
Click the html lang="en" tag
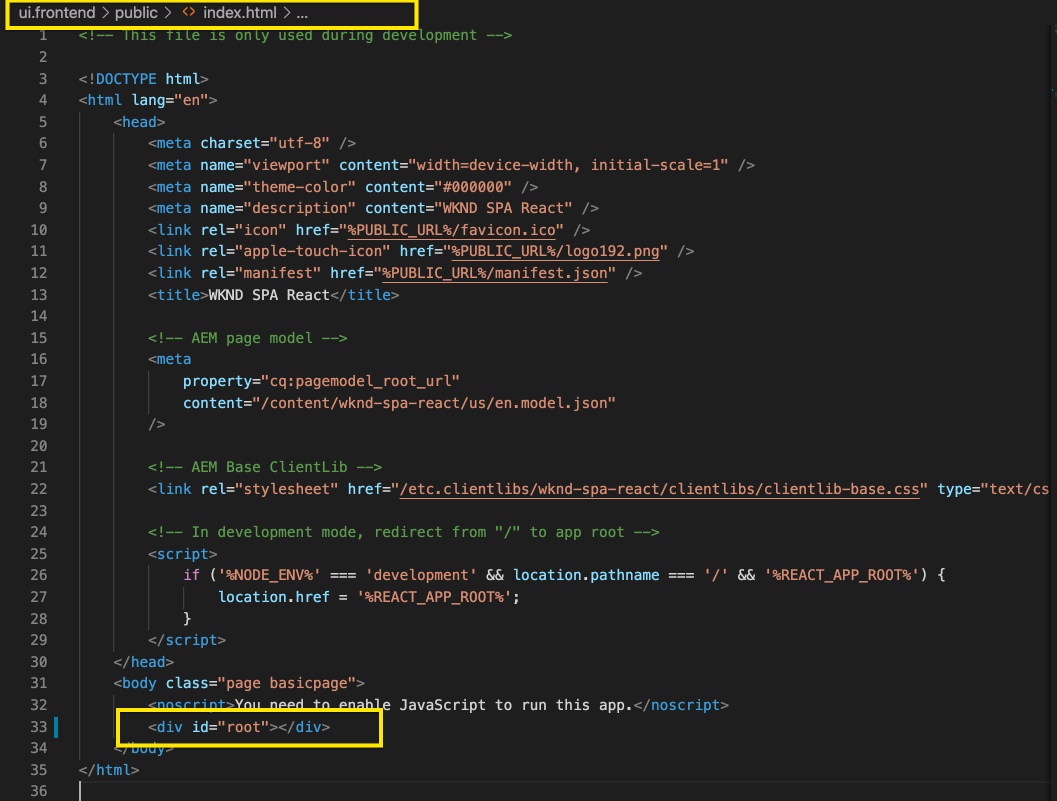pos(148,100)
